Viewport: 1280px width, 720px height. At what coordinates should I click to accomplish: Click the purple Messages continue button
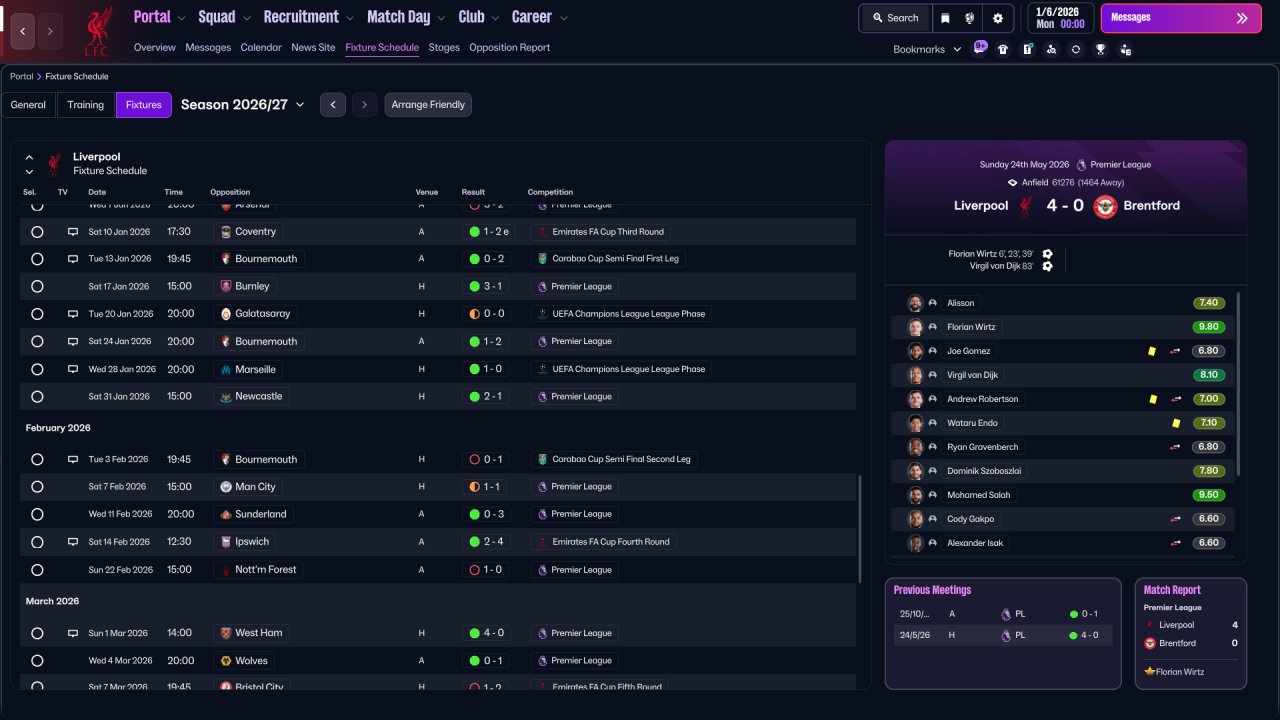click(x=1180, y=18)
